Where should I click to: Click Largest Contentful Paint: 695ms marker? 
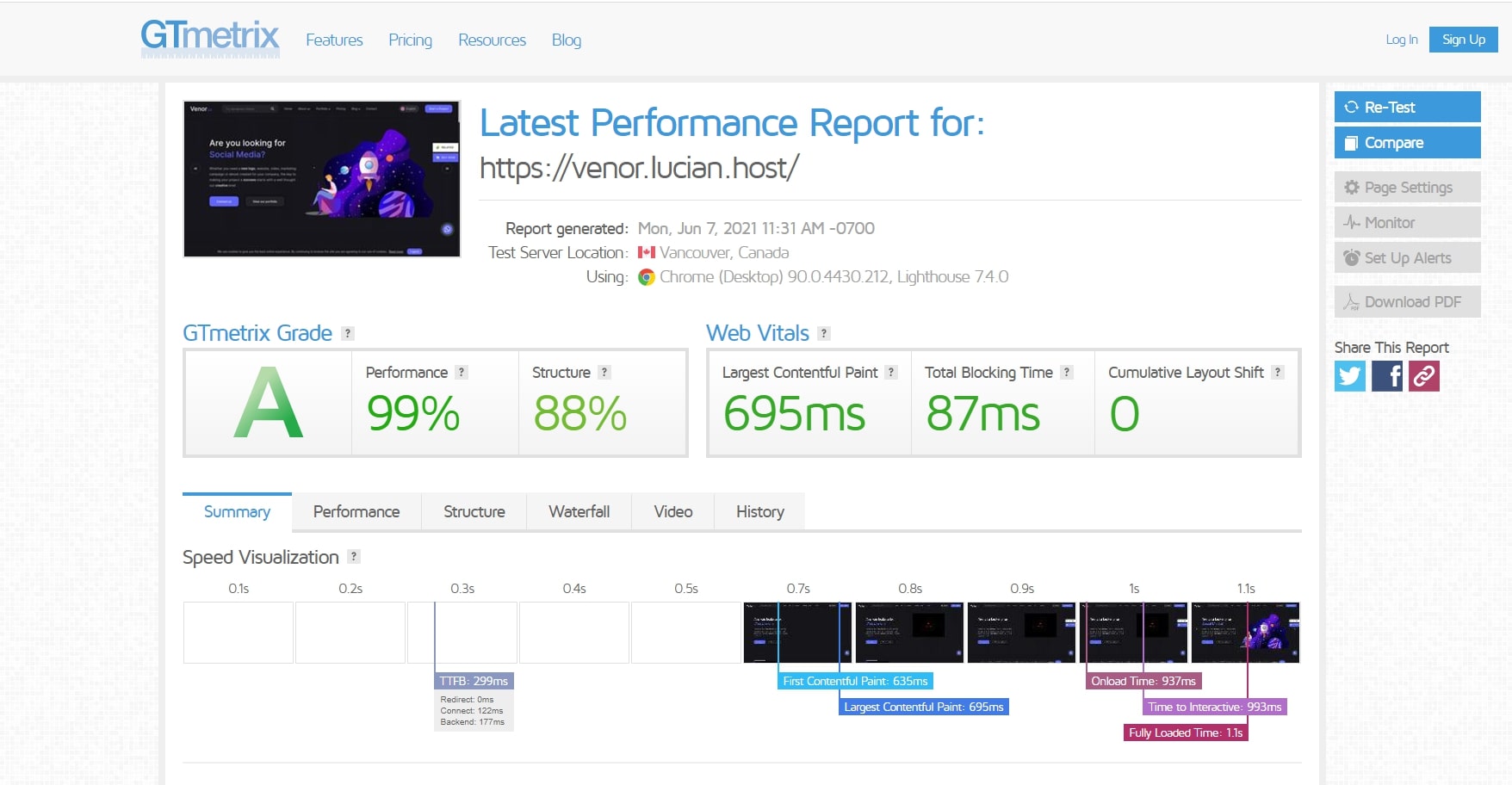[x=924, y=707]
